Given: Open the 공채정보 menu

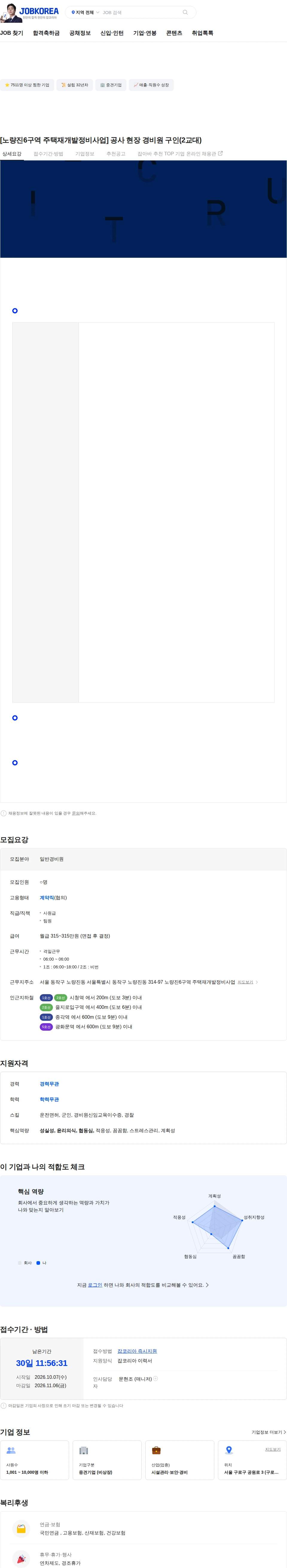Looking at the screenshot, I should click(x=80, y=33).
